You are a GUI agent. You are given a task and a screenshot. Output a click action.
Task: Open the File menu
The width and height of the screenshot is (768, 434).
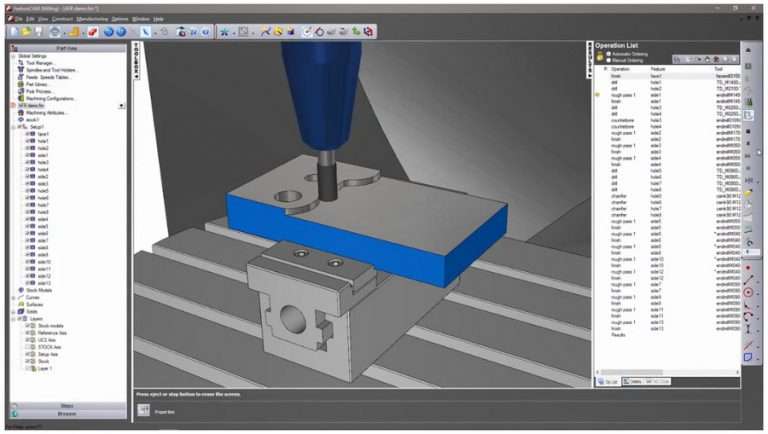pyautogui.click(x=18, y=19)
